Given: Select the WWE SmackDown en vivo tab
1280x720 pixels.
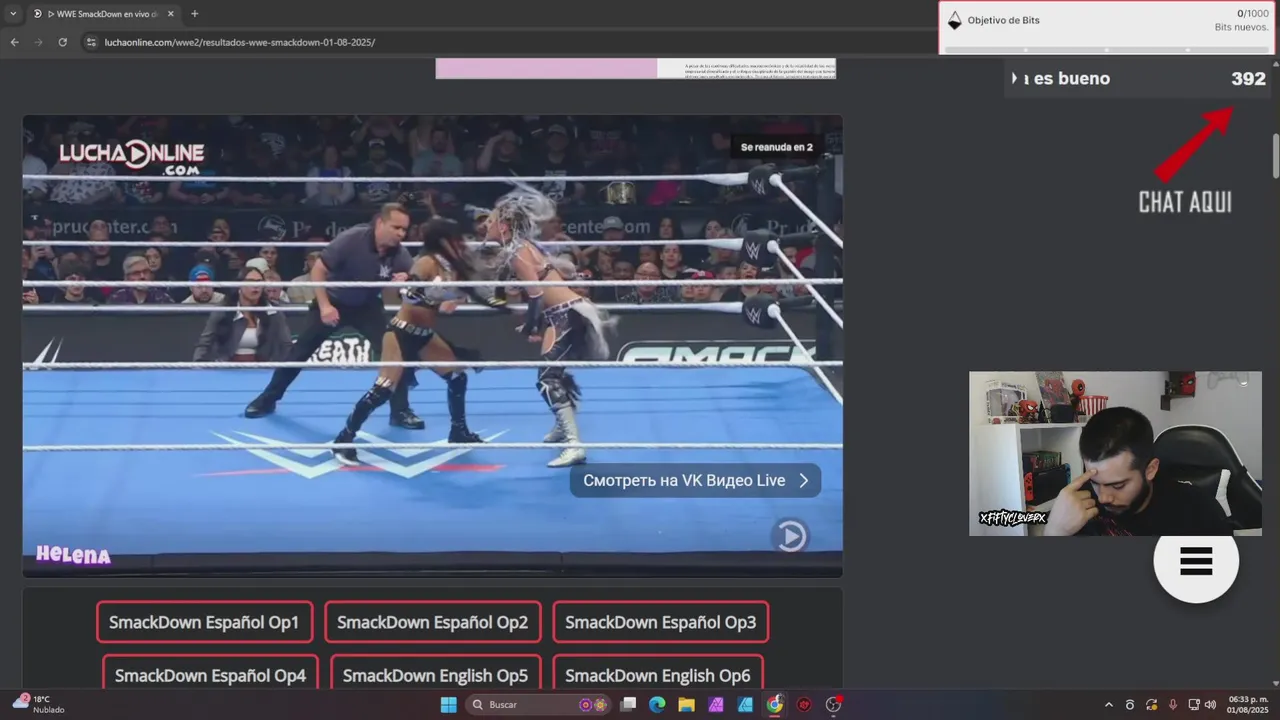Looking at the screenshot, I should pos(103,14).
